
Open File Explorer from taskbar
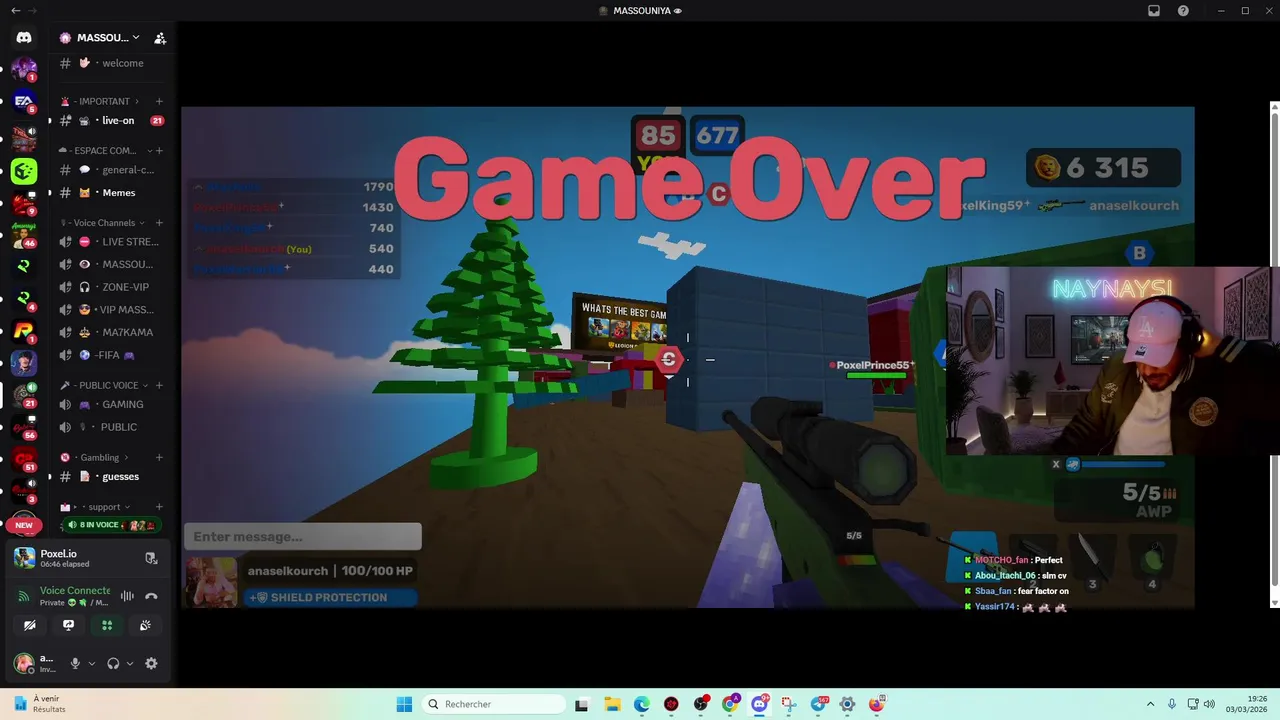point(612,704)
